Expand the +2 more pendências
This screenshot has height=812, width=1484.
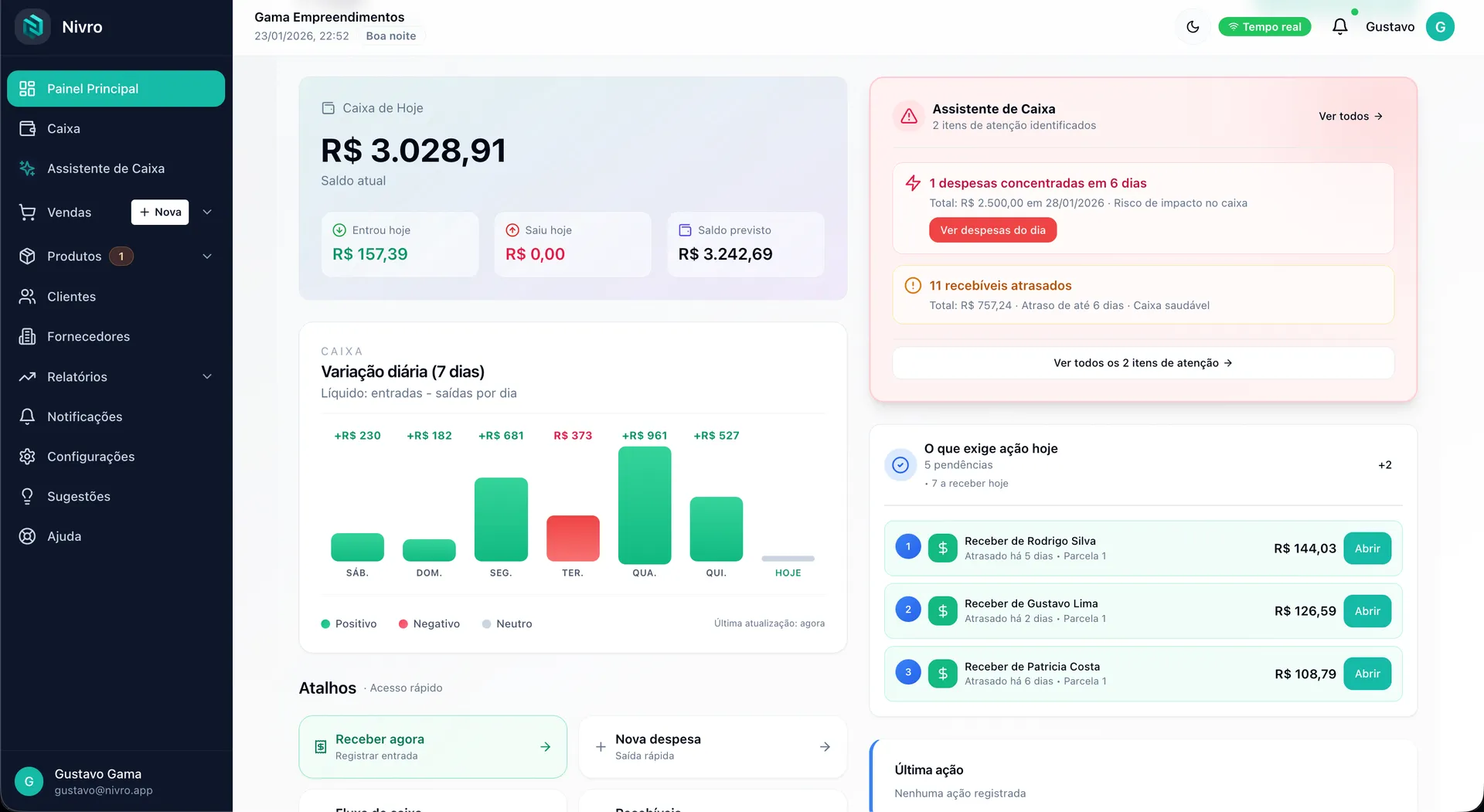point(1385,465)
